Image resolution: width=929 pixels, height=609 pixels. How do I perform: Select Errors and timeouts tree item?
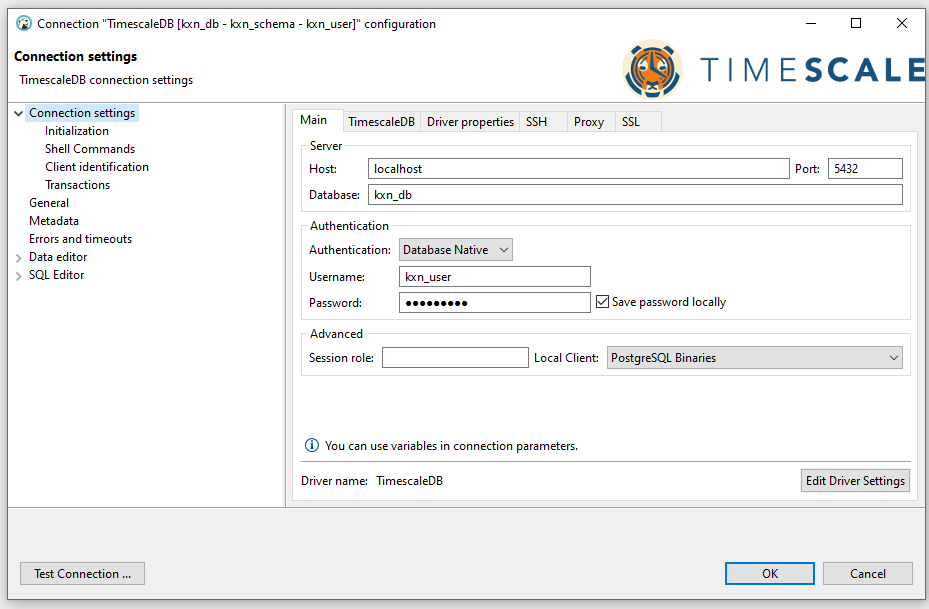[x=81, y=239]
